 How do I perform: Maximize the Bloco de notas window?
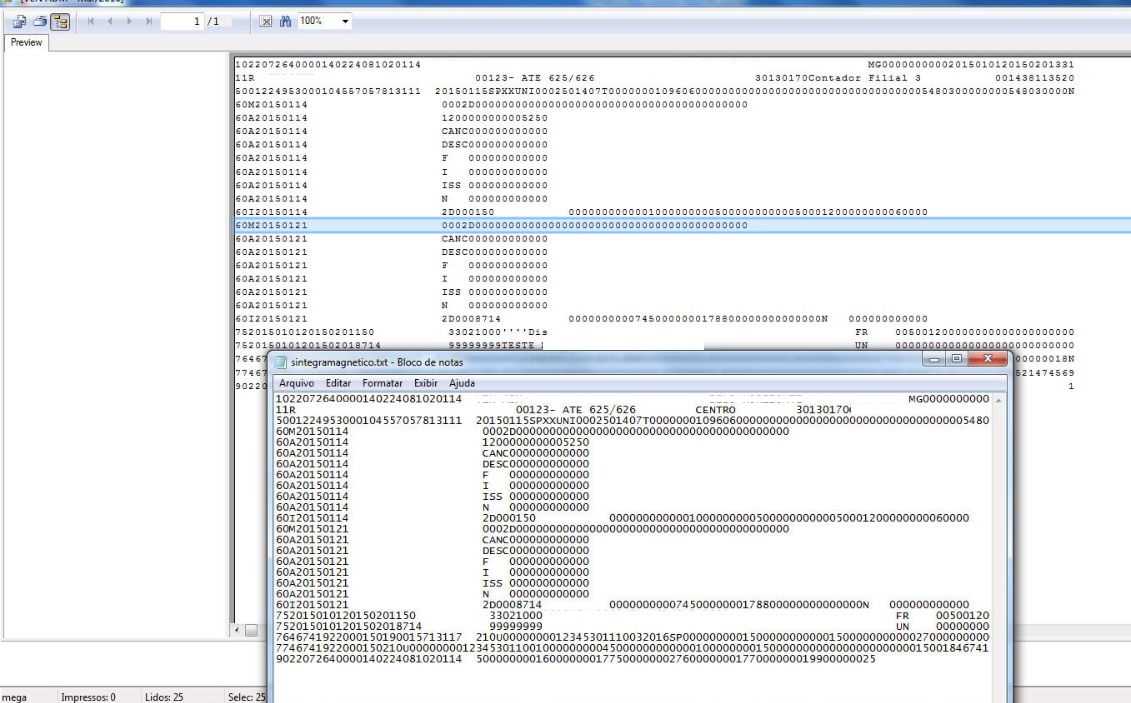point(957,359)
